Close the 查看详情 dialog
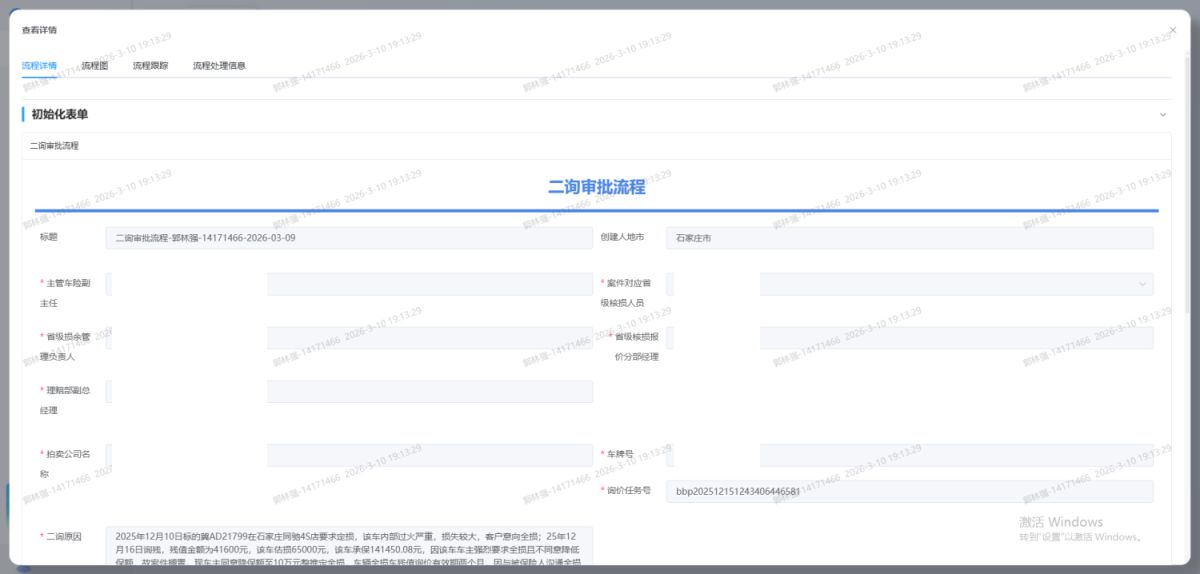Viewport: 1200px width, 574px height. coord(1173,30)
